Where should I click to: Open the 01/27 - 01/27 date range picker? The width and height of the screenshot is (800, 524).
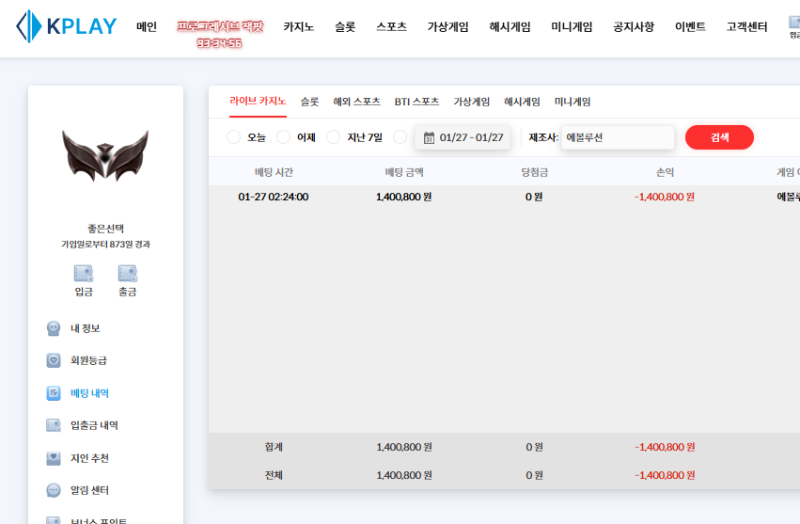(x=463, y=138)
